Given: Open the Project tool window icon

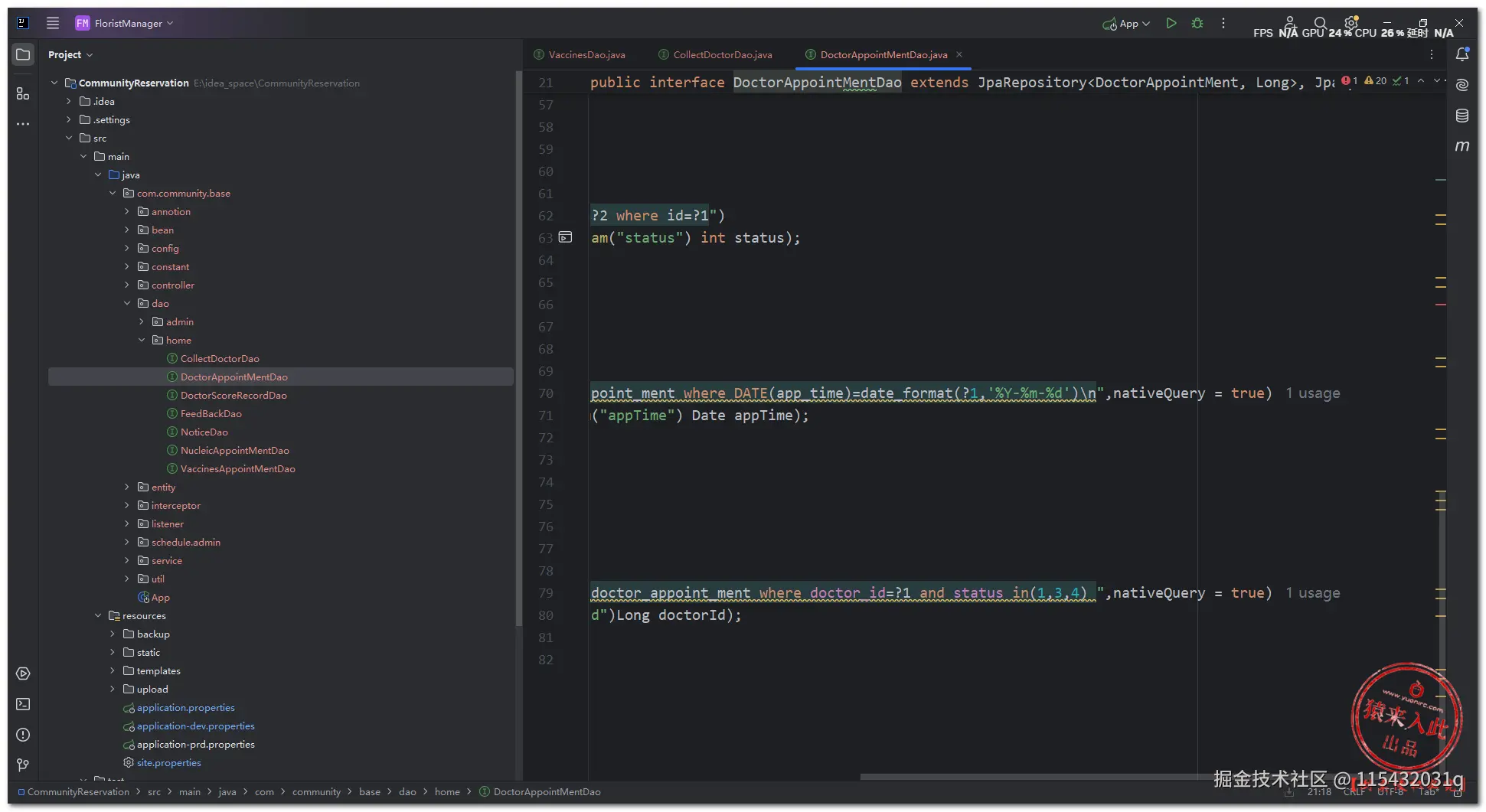Looking at the screenshot, I should pyautogui.click(x=23, y=54).
